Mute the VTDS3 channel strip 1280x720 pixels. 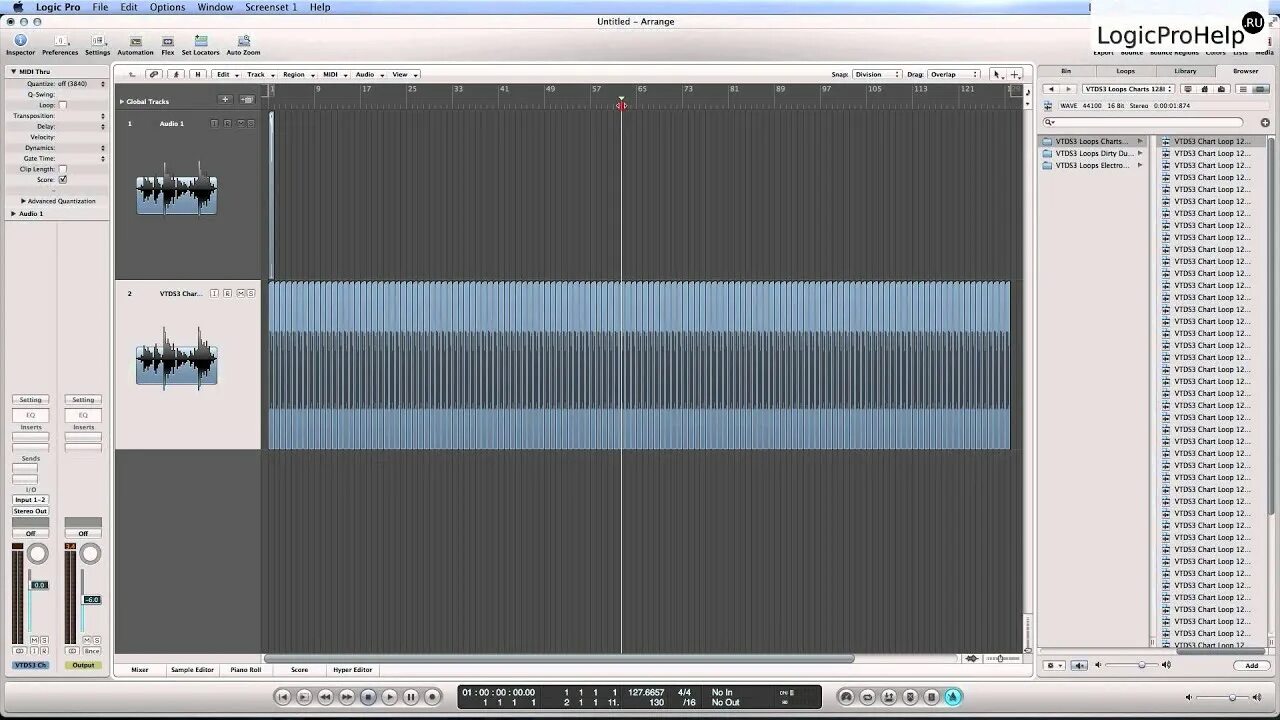[33, 639]
